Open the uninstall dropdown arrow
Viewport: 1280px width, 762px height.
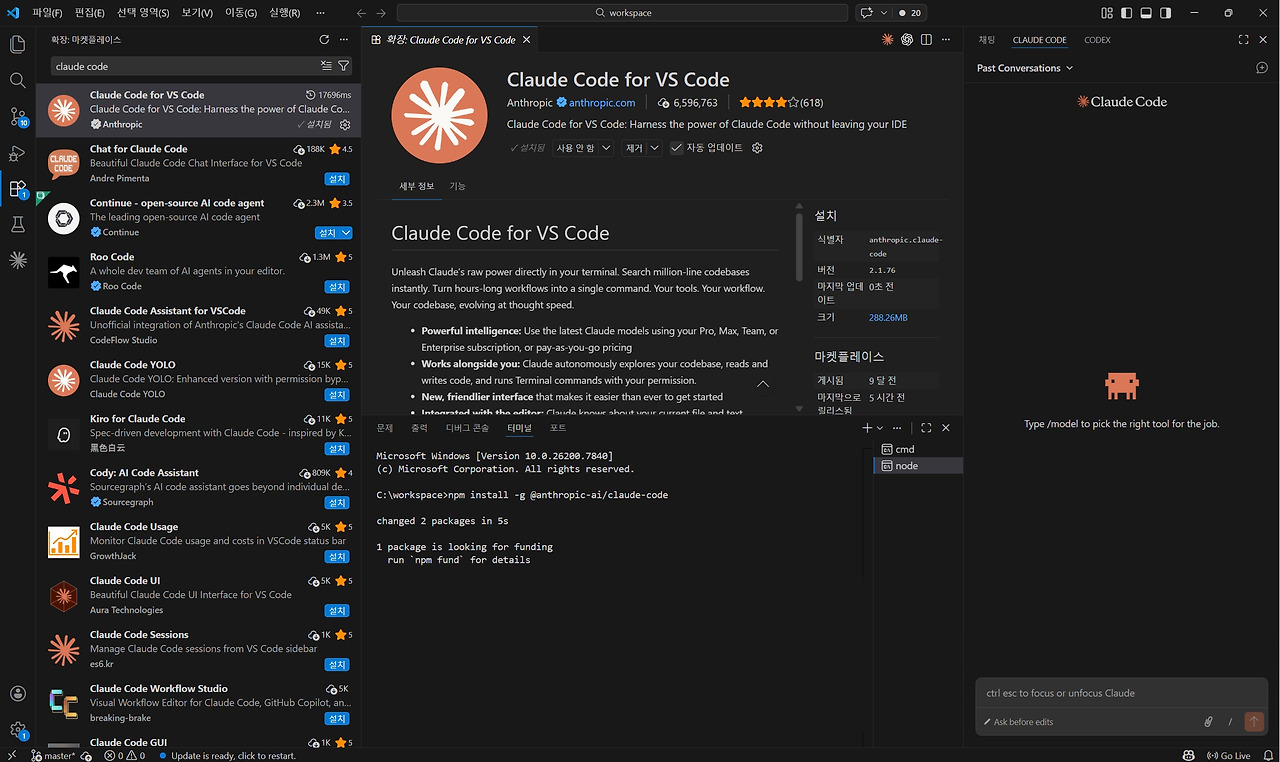click(655, 148)
